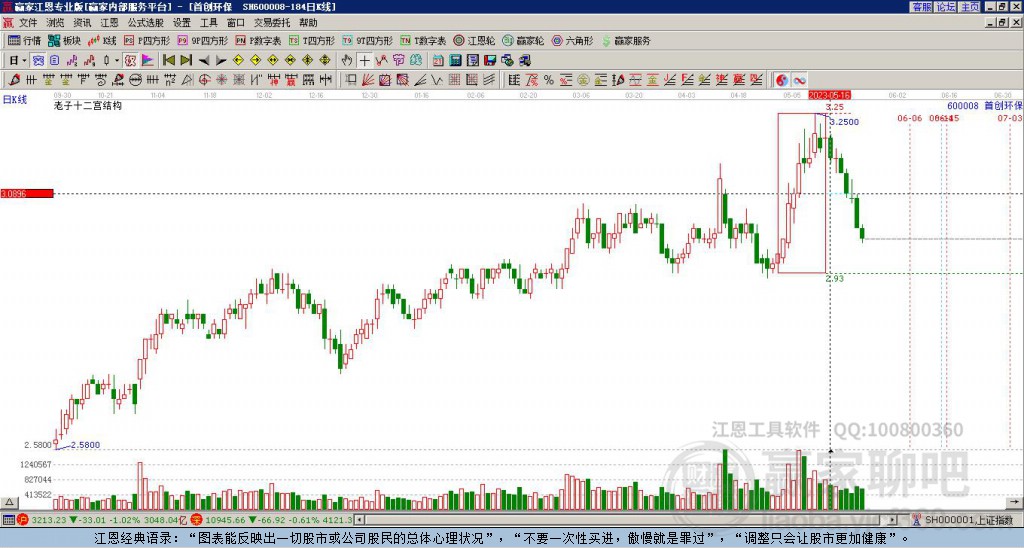Toggle the yin-yang icon
Image resolution: width=1024 pixels, height=548 pixels.
pyautogui.click(x=782, y=80)
